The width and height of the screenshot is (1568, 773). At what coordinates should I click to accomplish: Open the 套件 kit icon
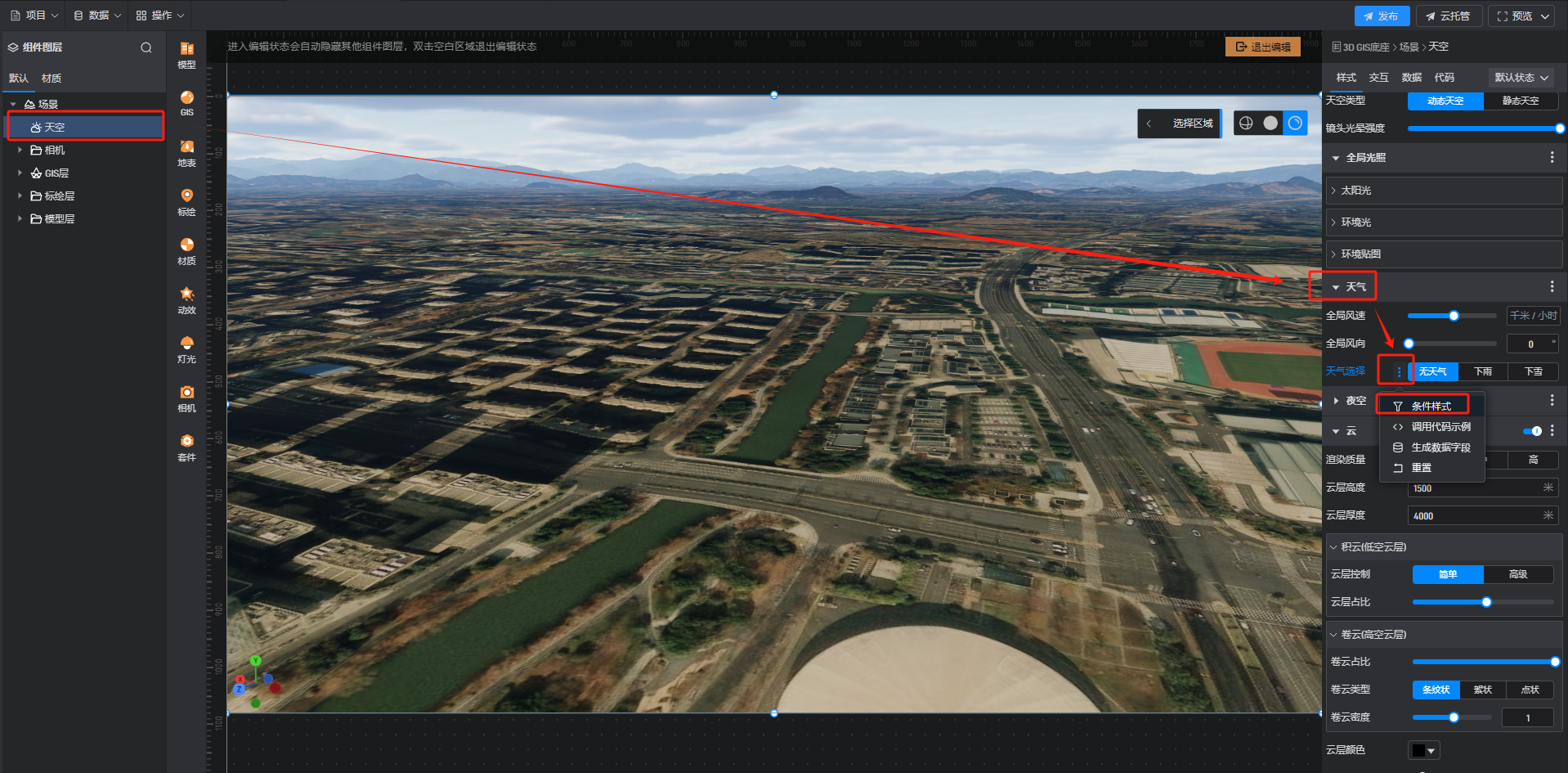[x=187, y=447]
